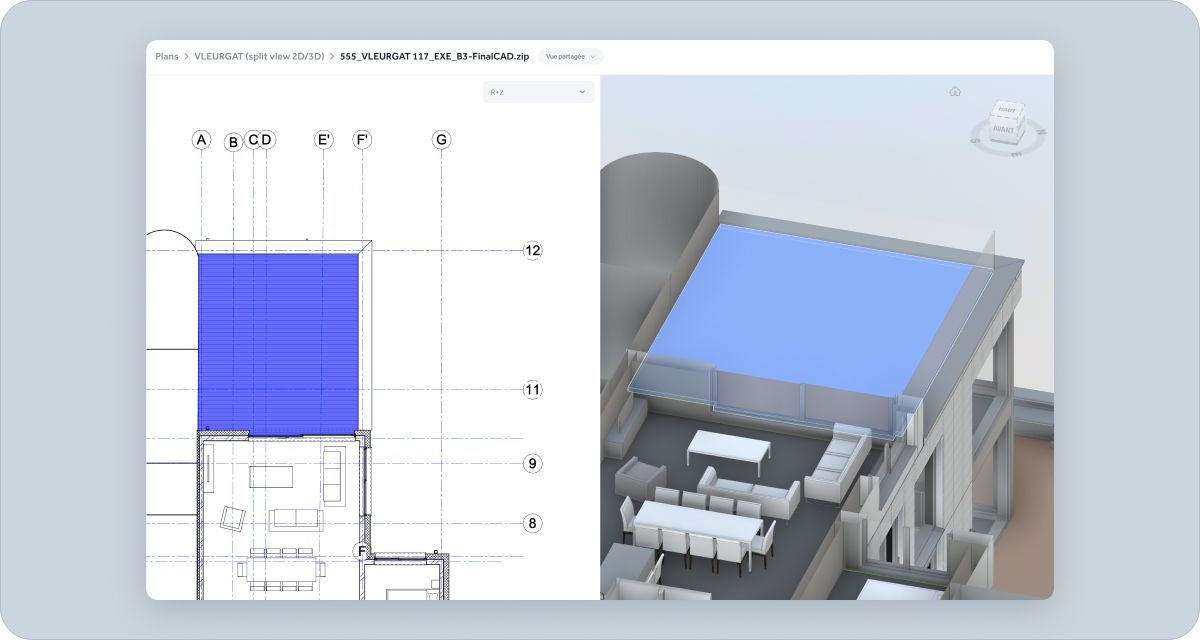
Task: Select grid level marker 8
Action: pyautogui.click(x=531, y=521)
